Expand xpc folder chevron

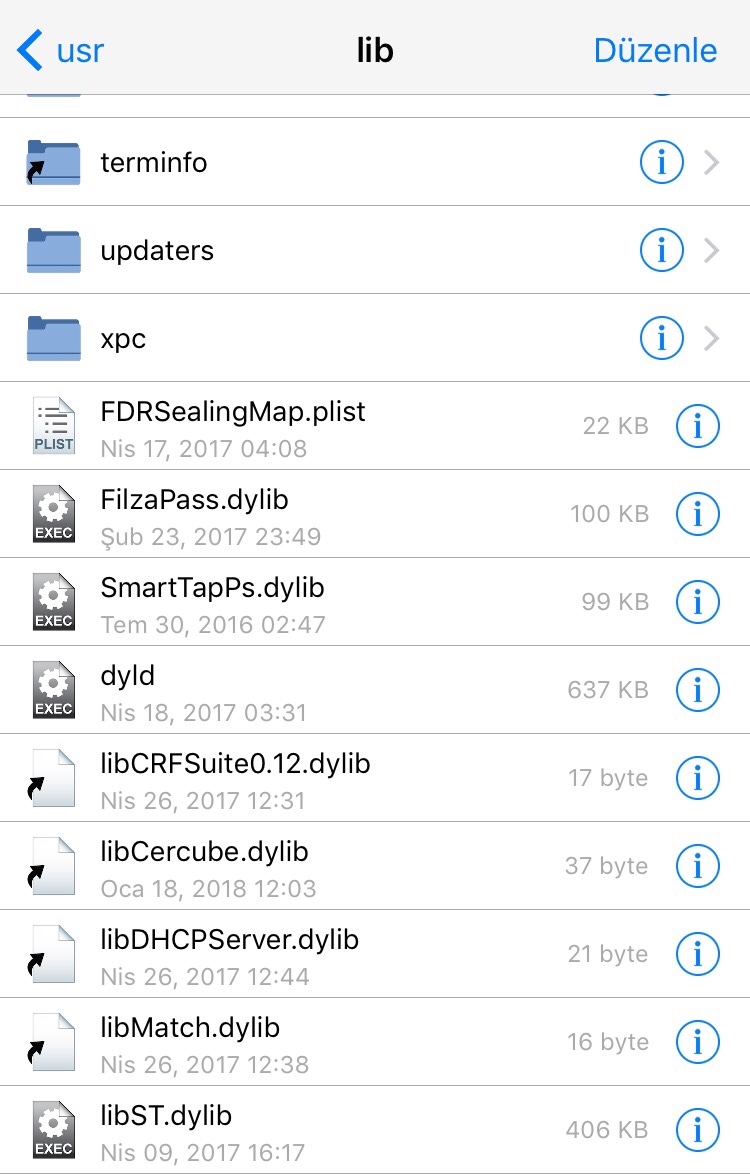(x=712, y=338)
